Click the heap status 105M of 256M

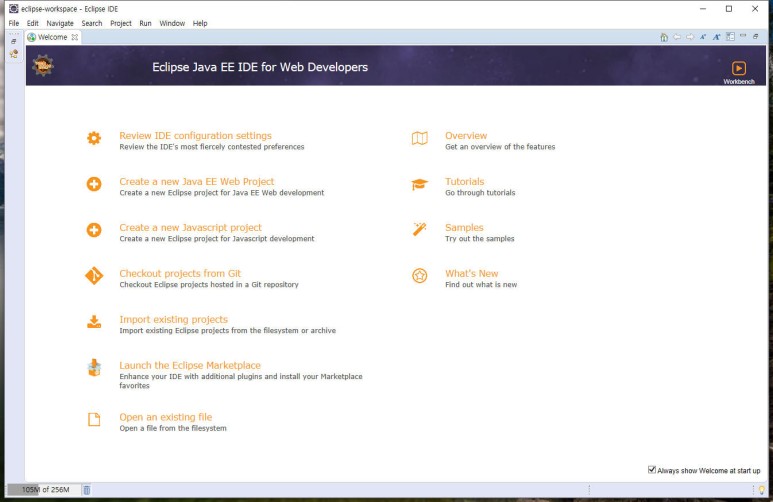point(45,490)
